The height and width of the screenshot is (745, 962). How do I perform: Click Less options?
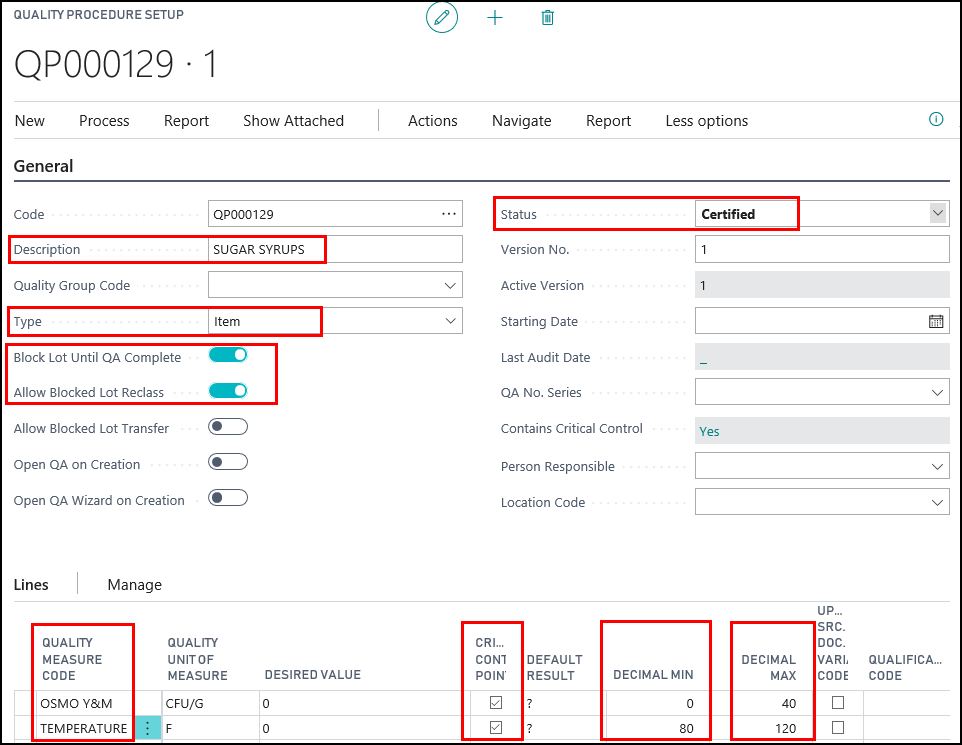pos(706,121)
